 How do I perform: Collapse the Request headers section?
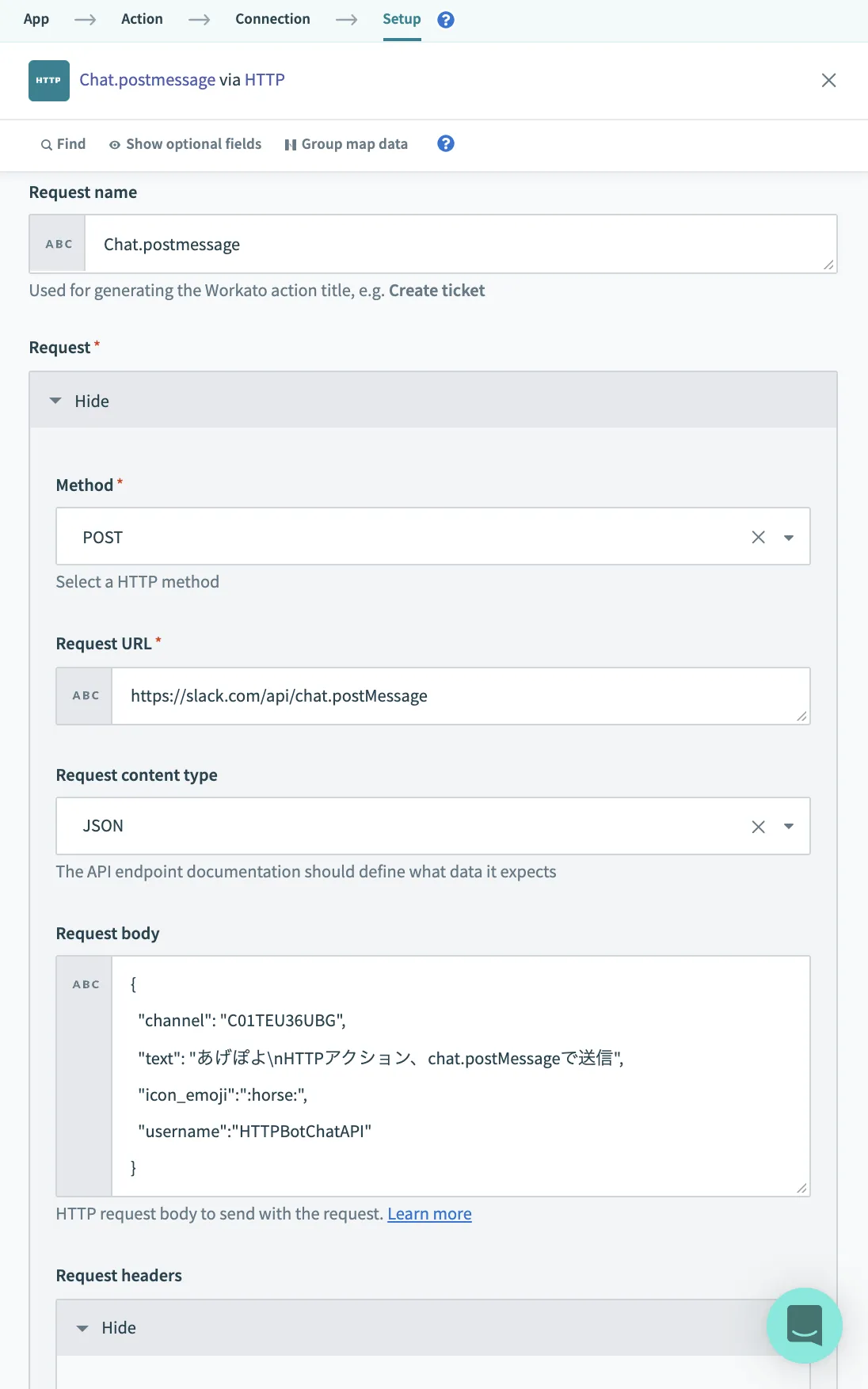[x=107, y=1328]
